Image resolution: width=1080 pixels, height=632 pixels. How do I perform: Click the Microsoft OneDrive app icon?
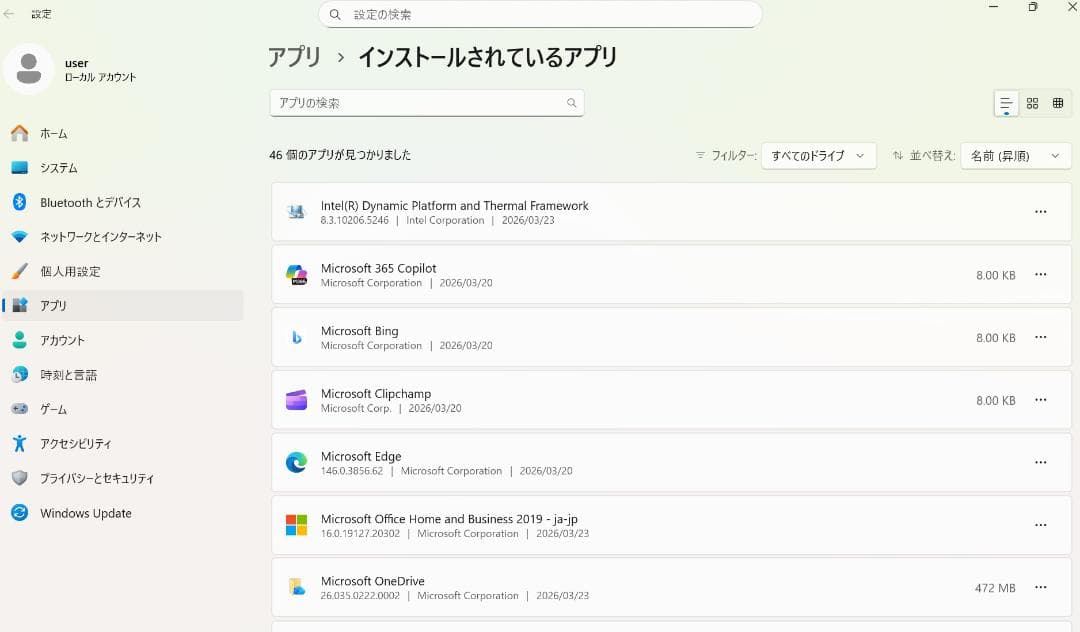296,587
